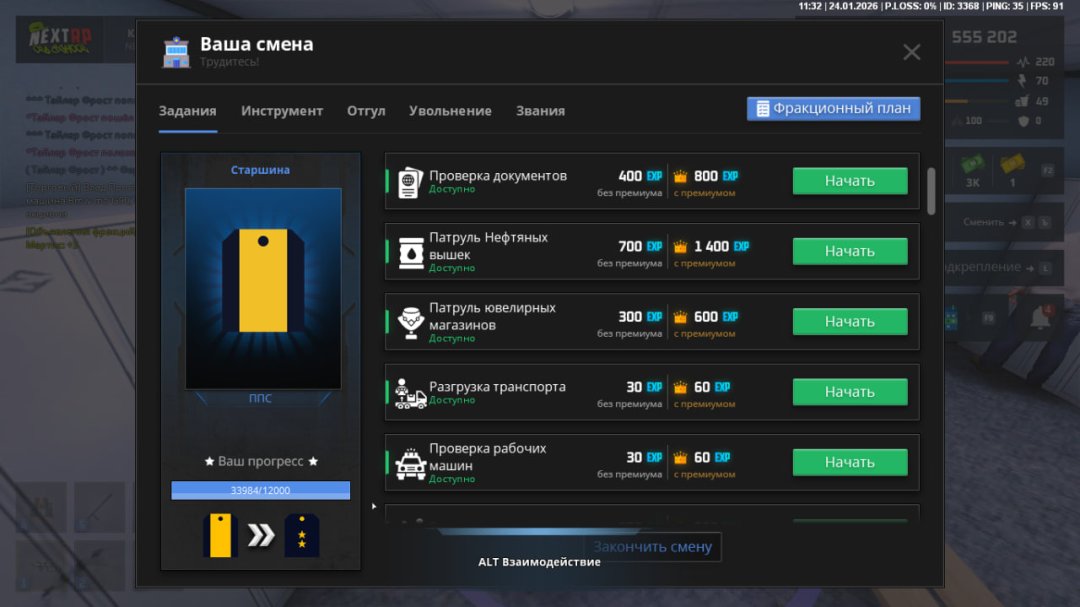This screenshot has width=1080, height=607.
Task: Click the work vehicles check car icon
Action: pos(410,463)
